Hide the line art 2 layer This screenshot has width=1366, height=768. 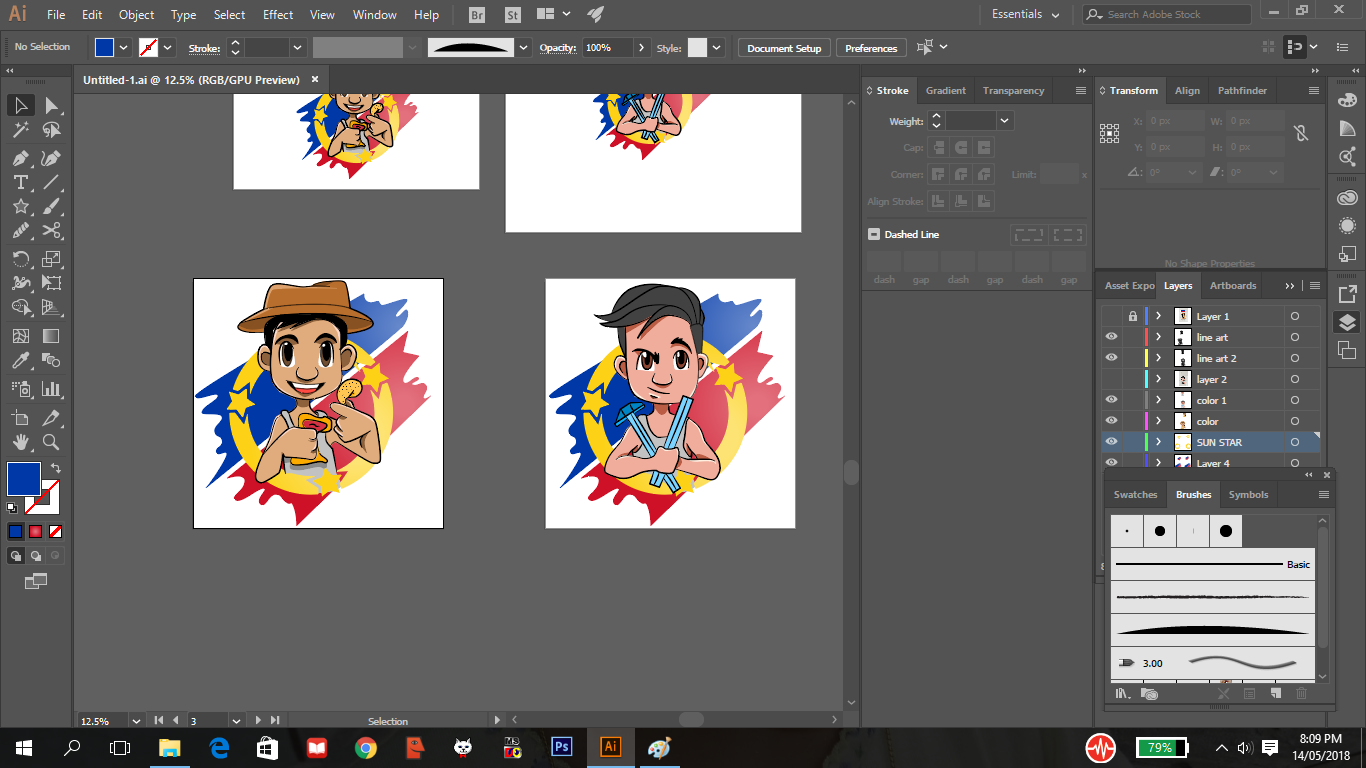(1111, 358)
